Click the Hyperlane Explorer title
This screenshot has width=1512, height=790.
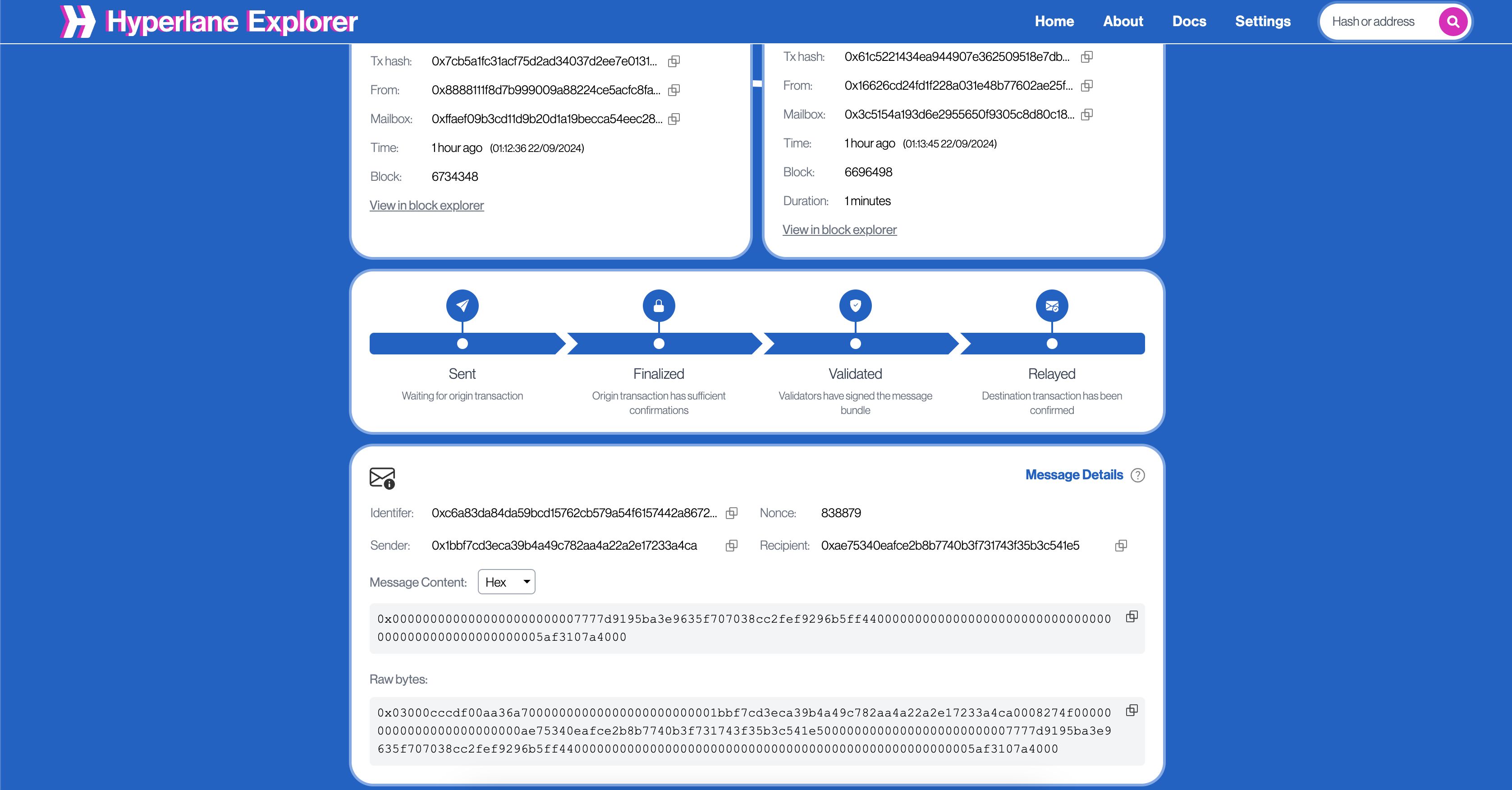[x=232, y=22]
